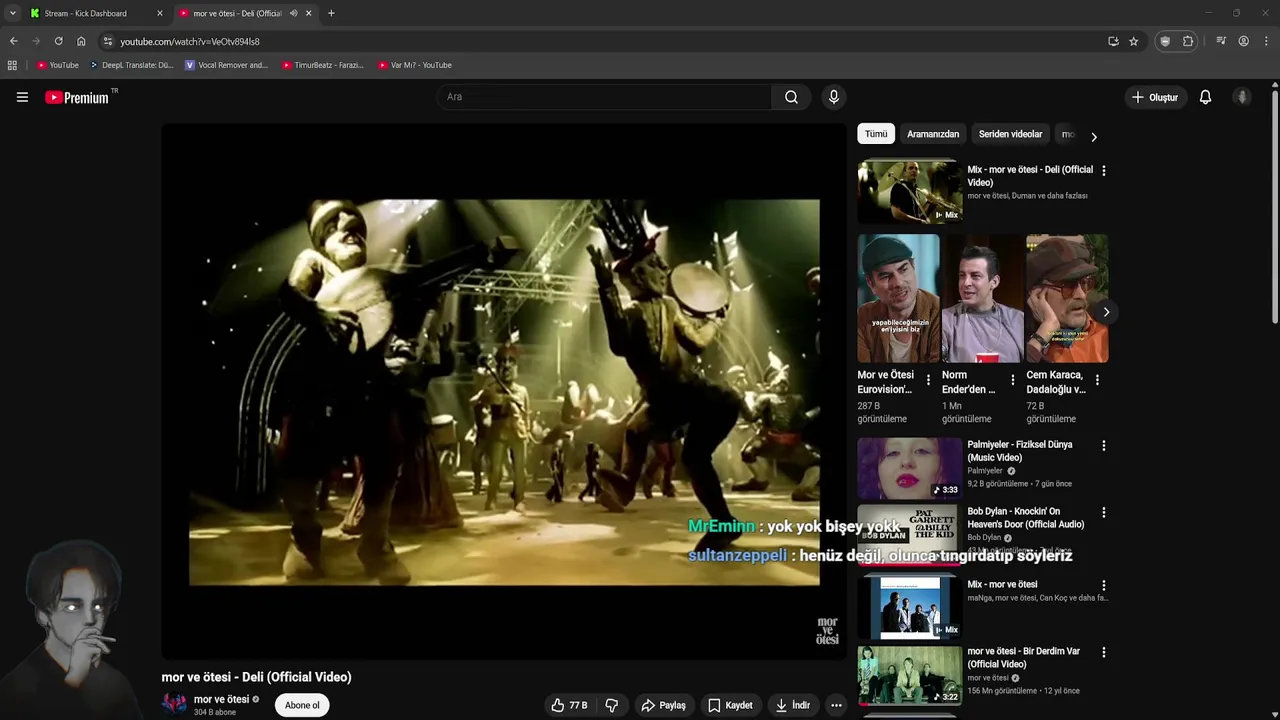View site information icon in address bar
The width and height of the screenshot is (1280, 720).
[108, 41]
